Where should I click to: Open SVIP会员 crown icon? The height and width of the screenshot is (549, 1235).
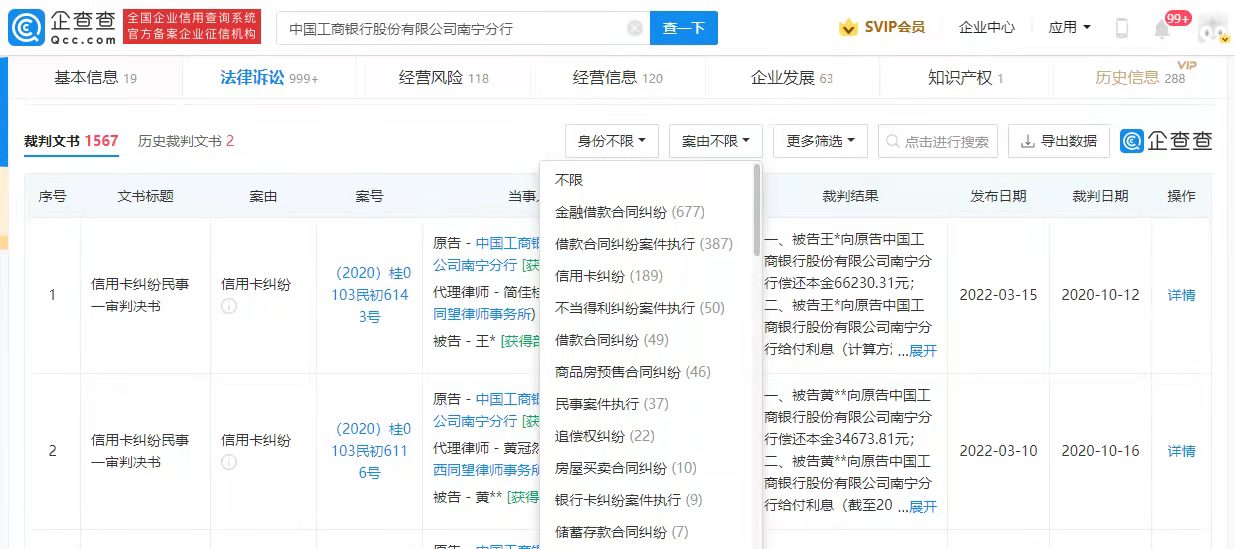(848, 28)
